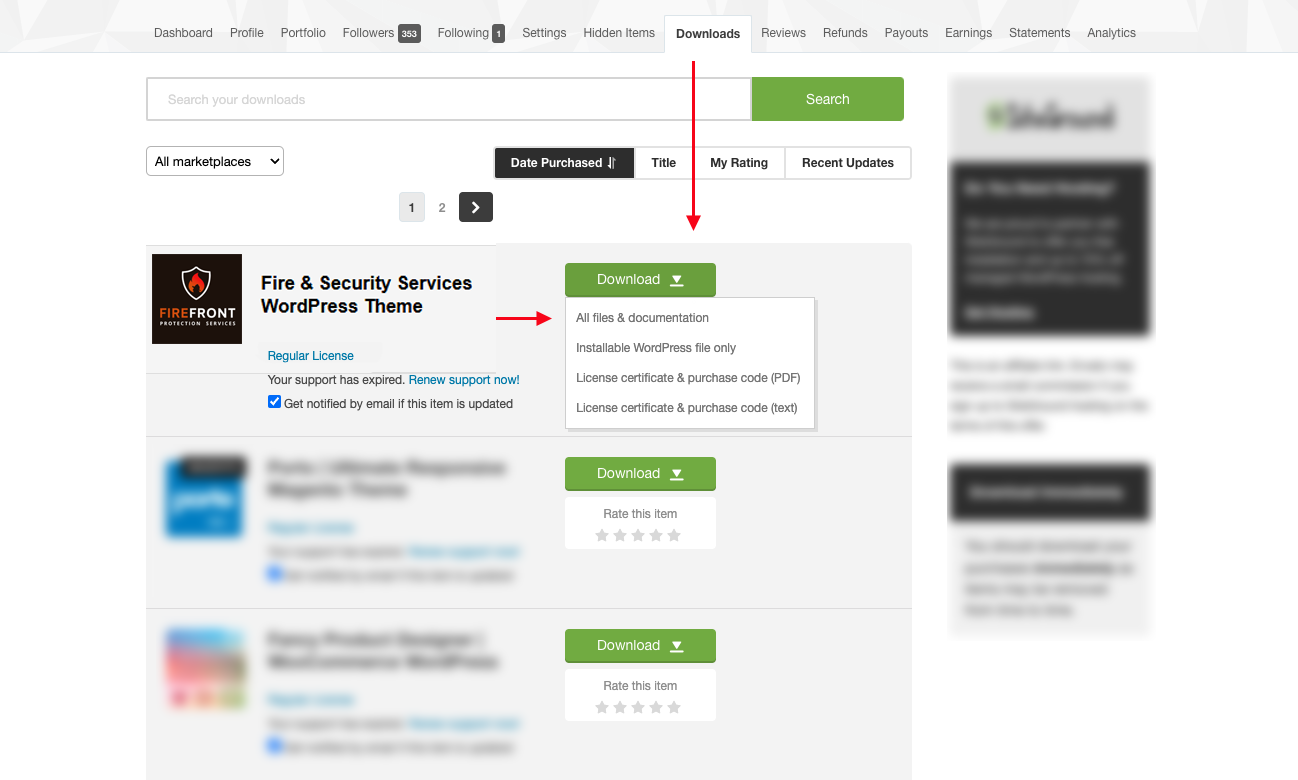Uncheck email notification for Fire & Security theme
1298x780 pixels.
tap(275, 403)
